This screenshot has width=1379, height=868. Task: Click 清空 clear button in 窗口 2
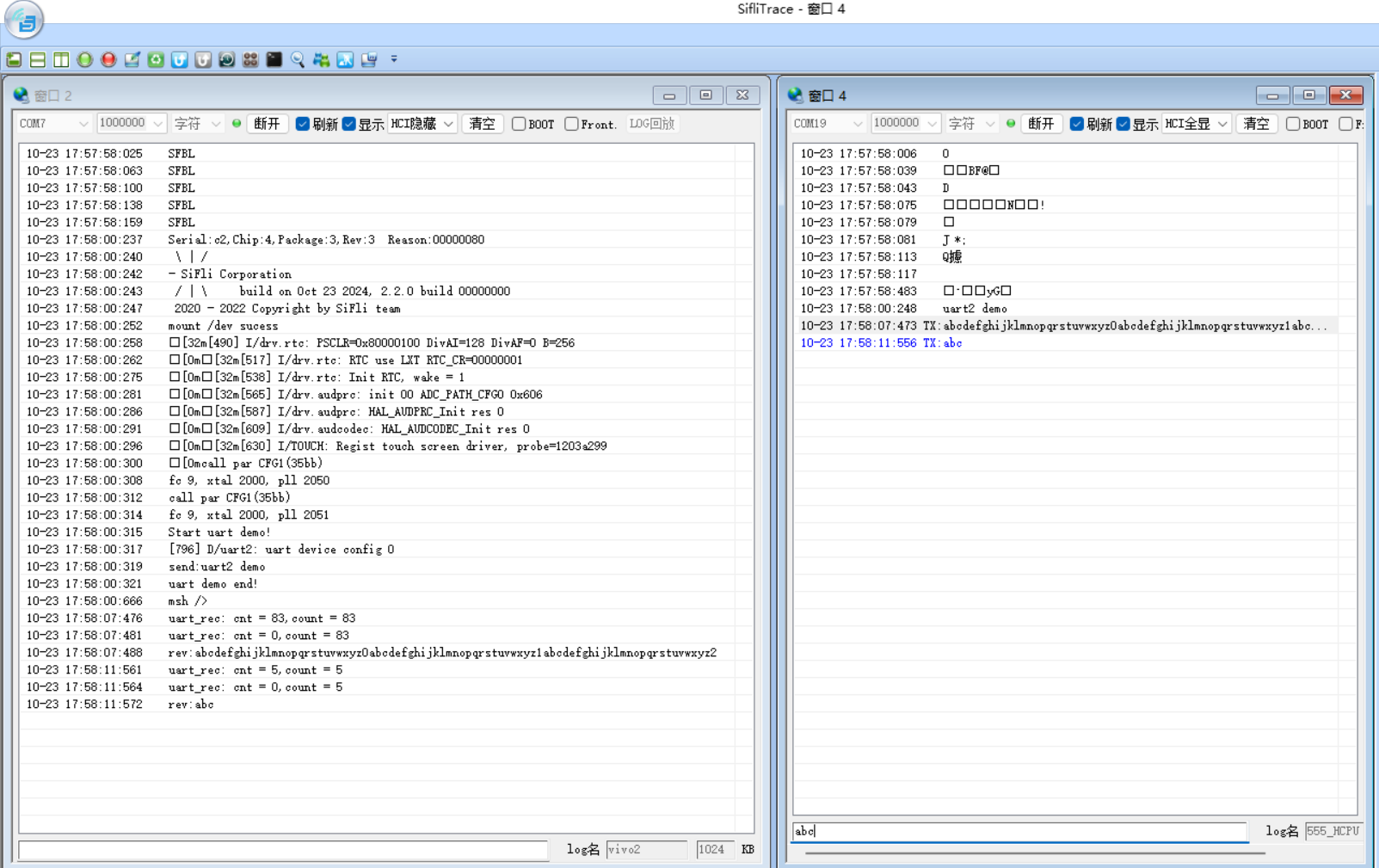(483, 124)
